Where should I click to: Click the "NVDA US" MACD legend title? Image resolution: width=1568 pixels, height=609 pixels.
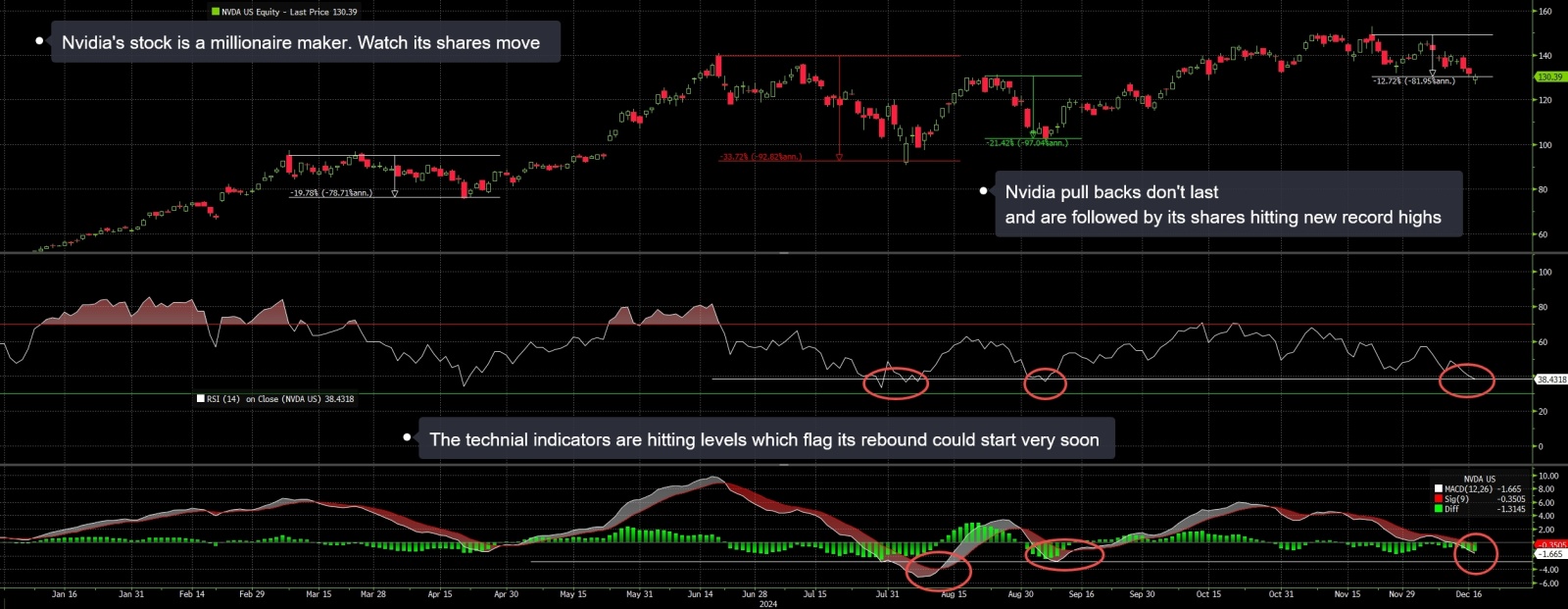1480,480
